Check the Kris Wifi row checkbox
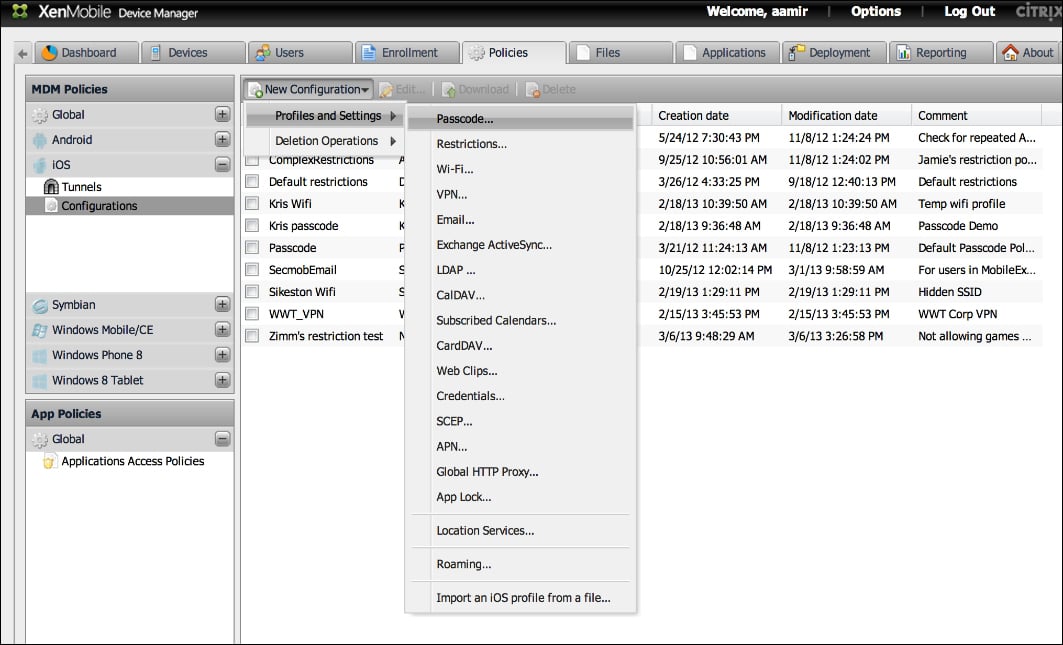The image size is (1063, 645). 252,204
